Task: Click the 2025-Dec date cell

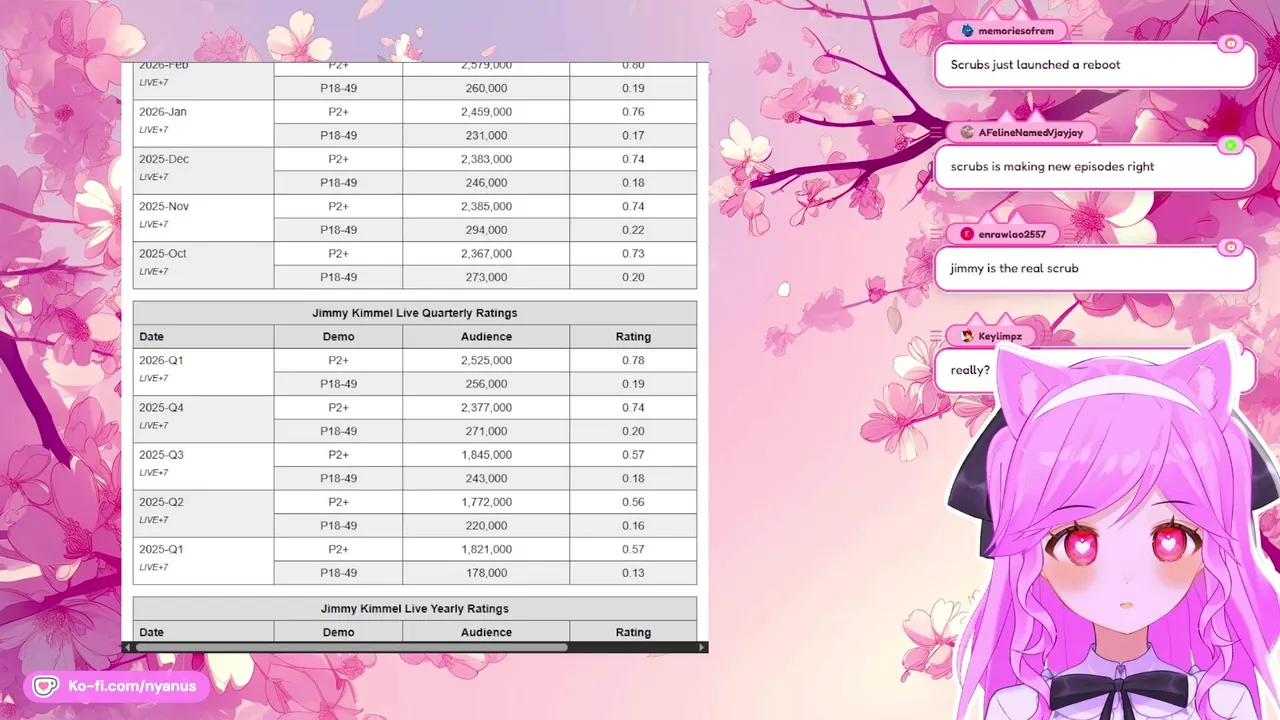Action: point(203,171)
